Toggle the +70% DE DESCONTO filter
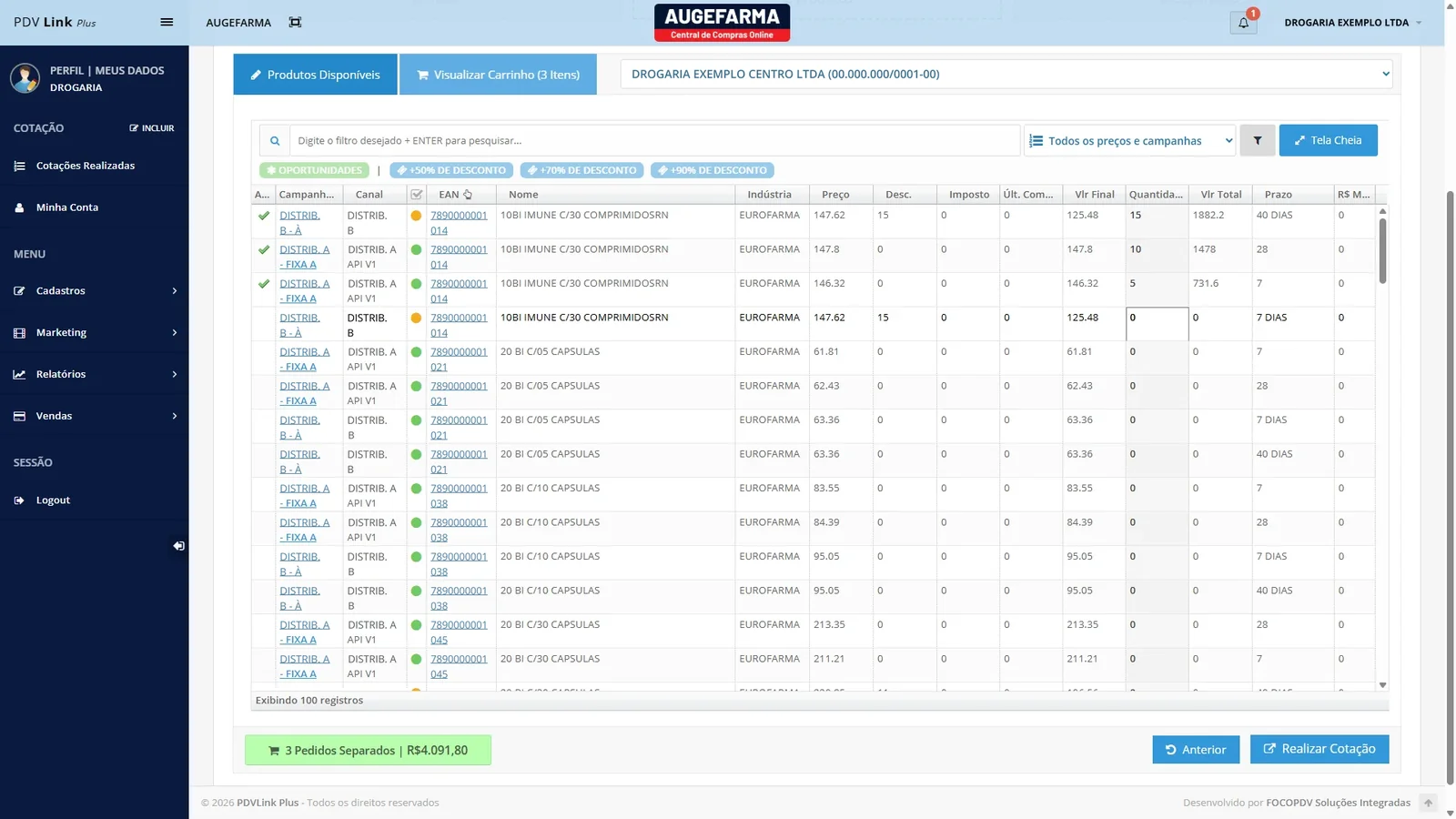 [x=582, y=170]
